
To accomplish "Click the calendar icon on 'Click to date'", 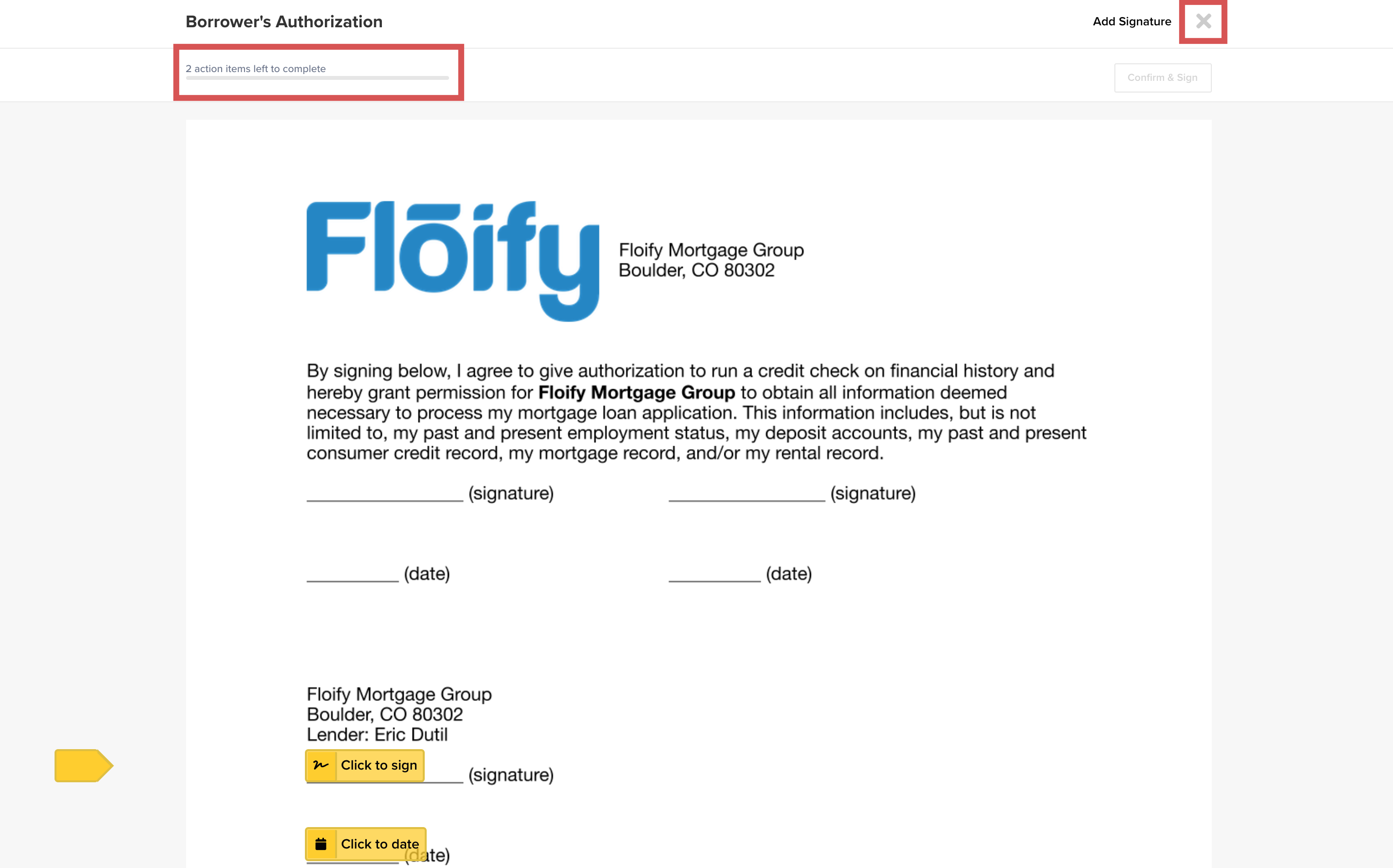I will tap(322, 844).
